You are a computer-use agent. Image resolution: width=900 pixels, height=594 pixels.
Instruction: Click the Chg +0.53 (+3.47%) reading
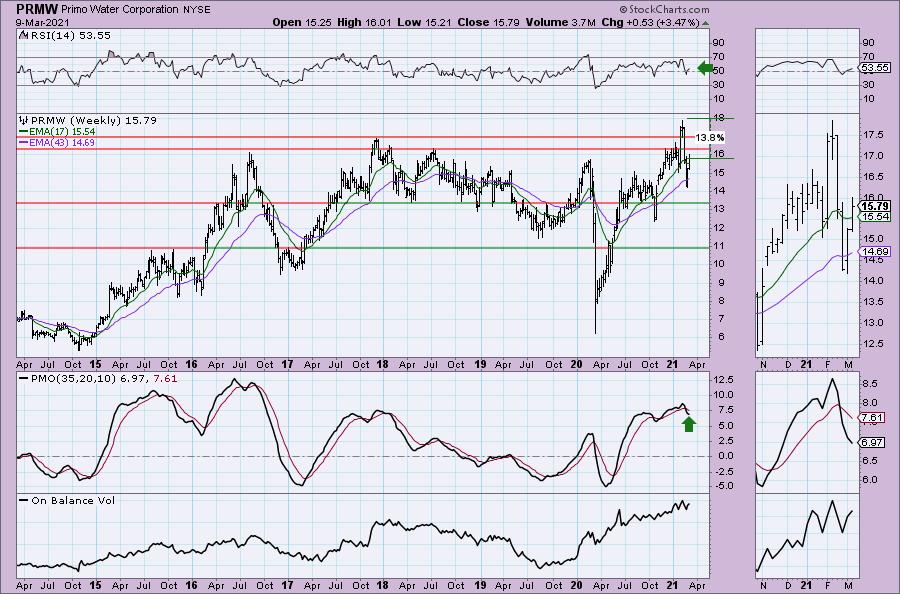click(650, 22)
